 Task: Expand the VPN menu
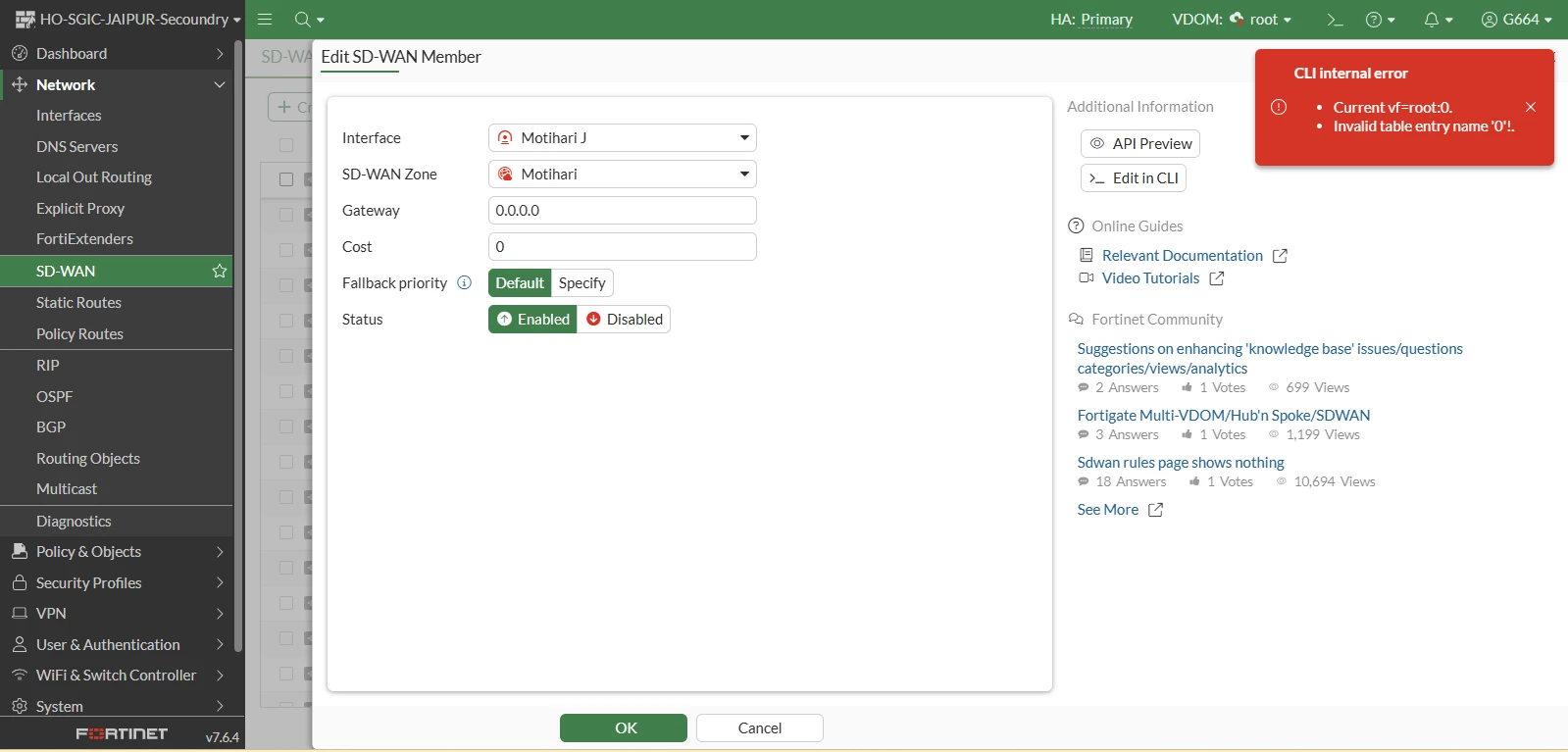click(x=117, y=614)
